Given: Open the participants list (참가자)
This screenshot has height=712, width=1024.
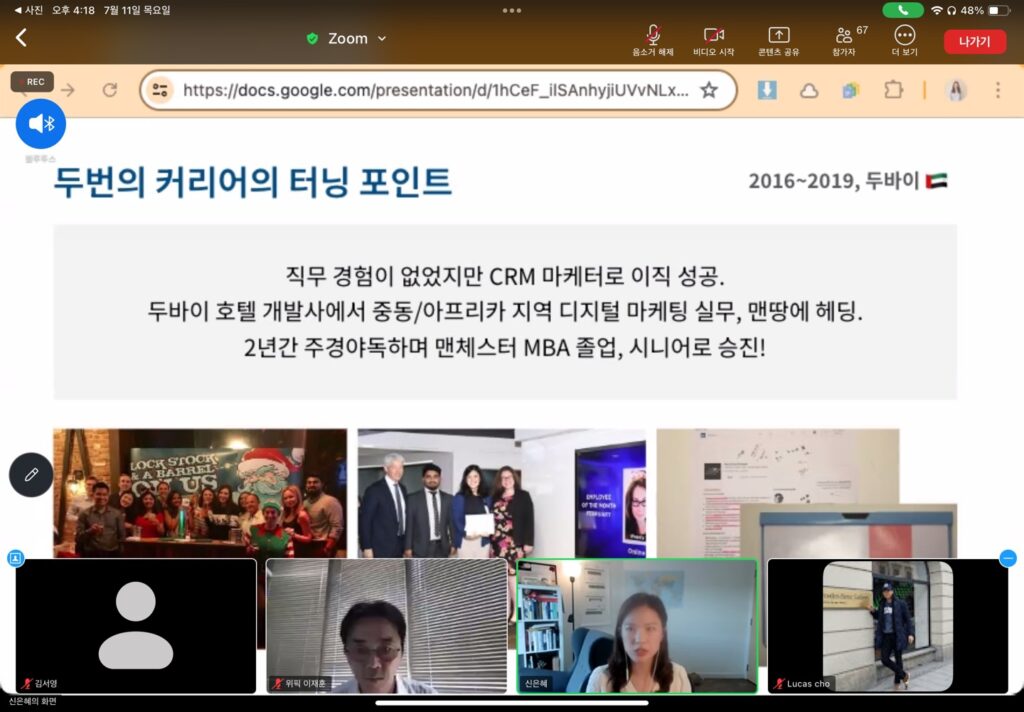Looking at the screenshot, I should (845, 38).
